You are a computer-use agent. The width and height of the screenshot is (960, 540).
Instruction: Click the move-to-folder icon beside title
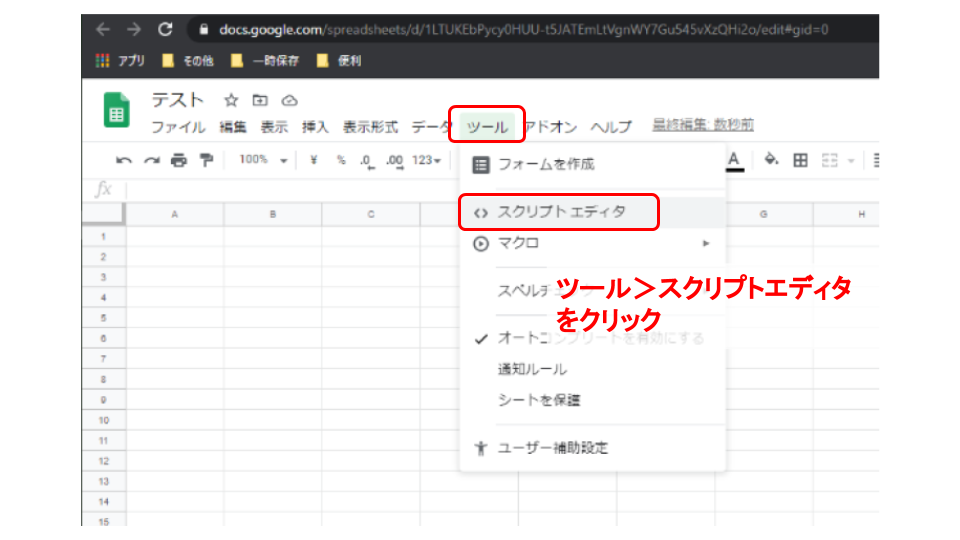260,100
